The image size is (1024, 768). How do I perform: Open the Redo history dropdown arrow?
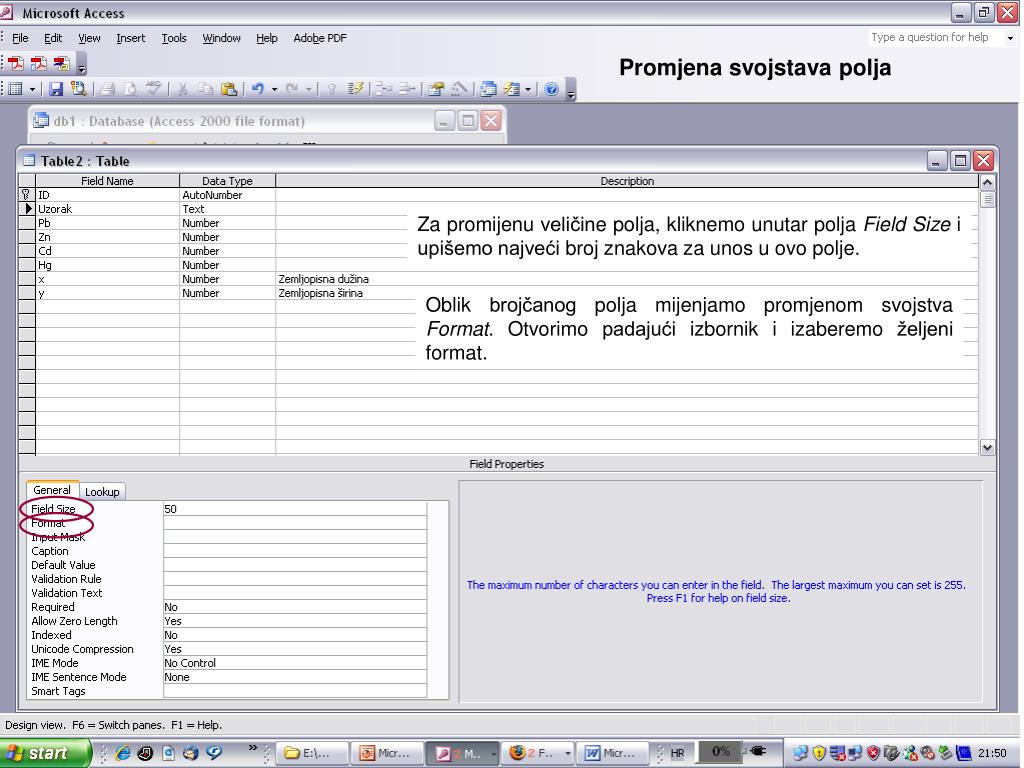[x=308, y=89]
